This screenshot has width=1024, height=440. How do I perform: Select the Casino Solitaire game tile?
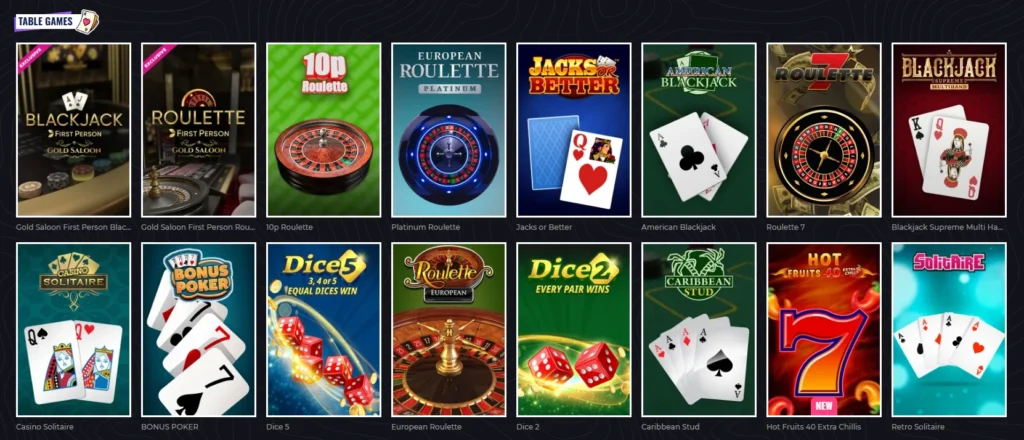pos(74,330)
